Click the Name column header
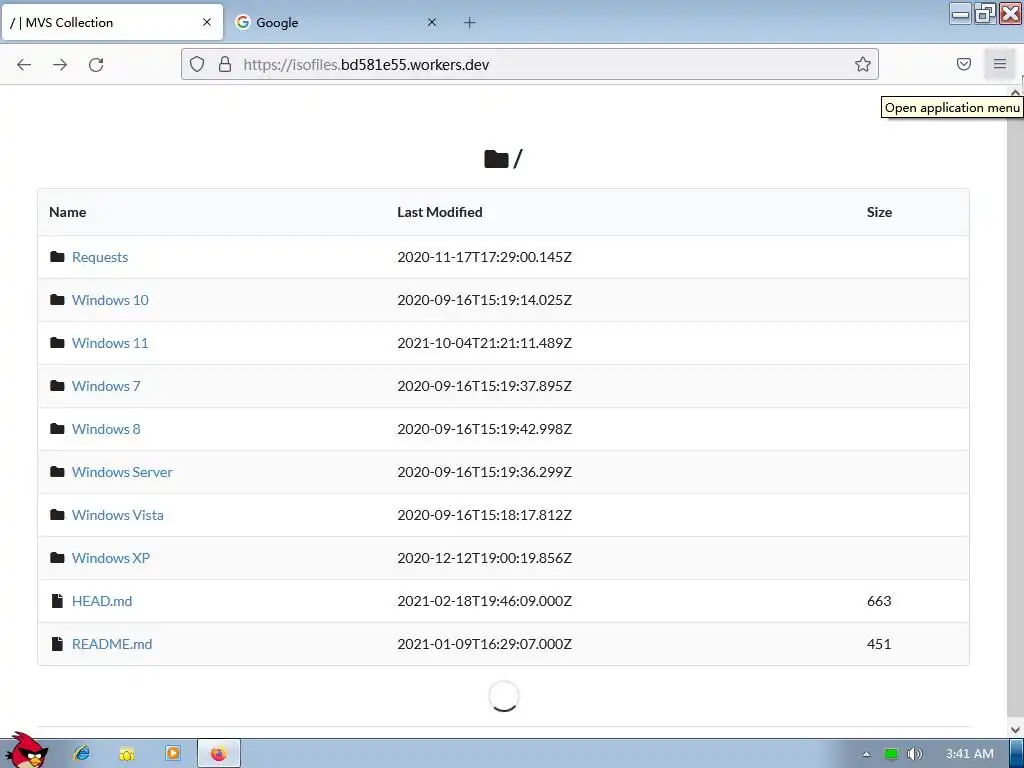This screenshot has width=1024, height=768. [67, 212]
